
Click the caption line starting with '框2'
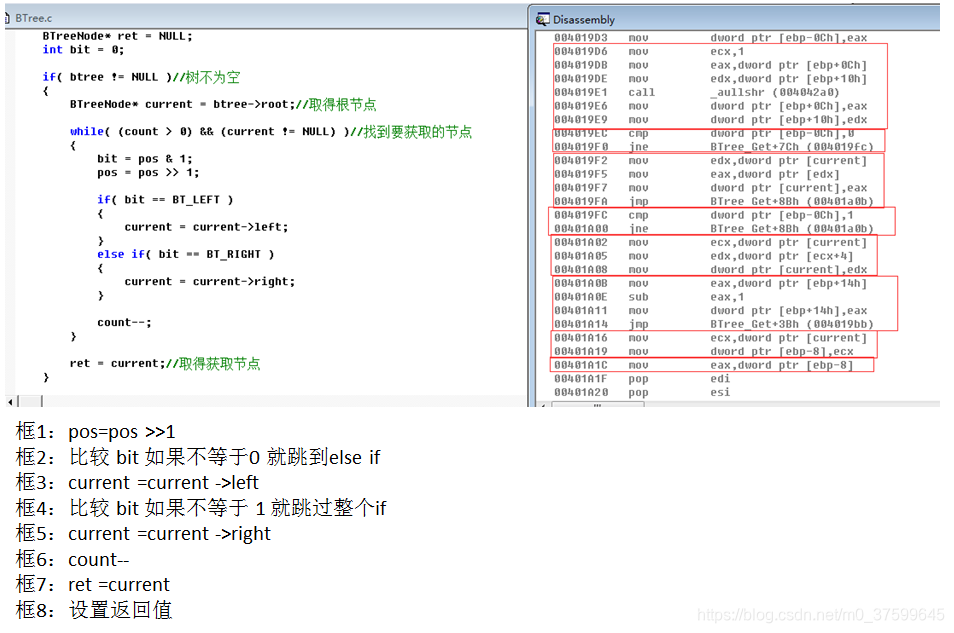tap(198, 457)
